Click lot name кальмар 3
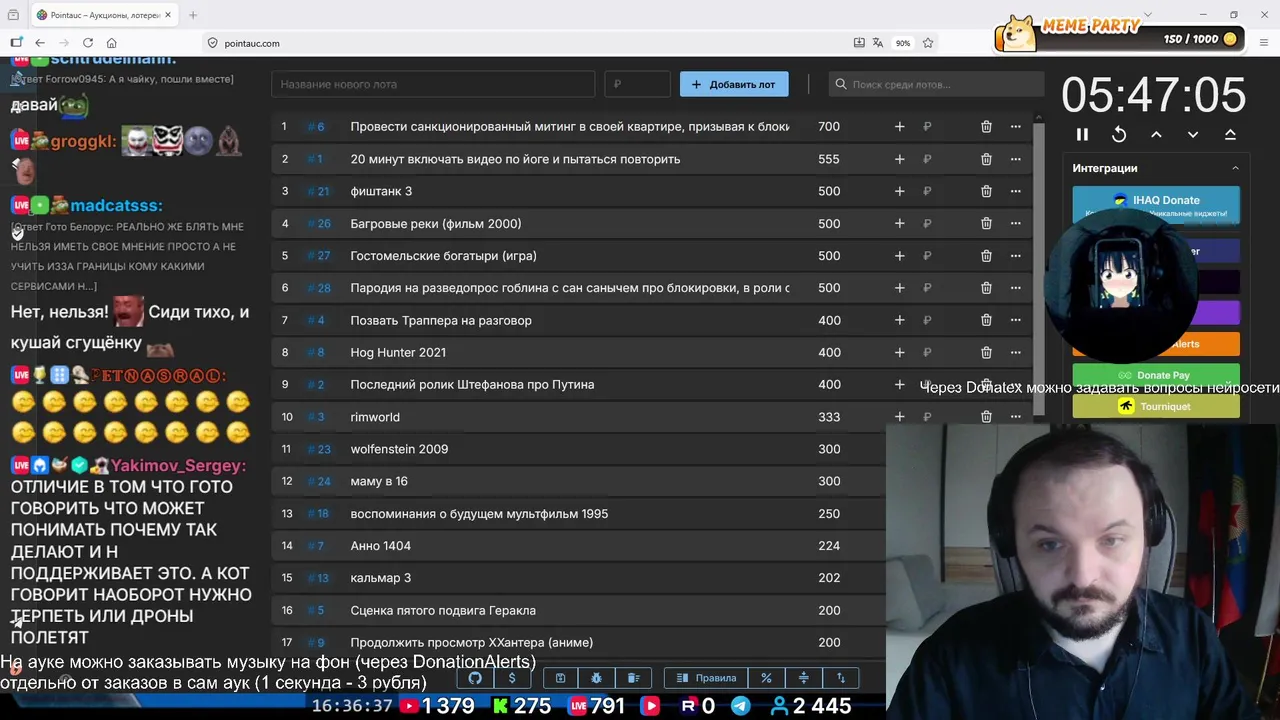 tap(380, 578)
